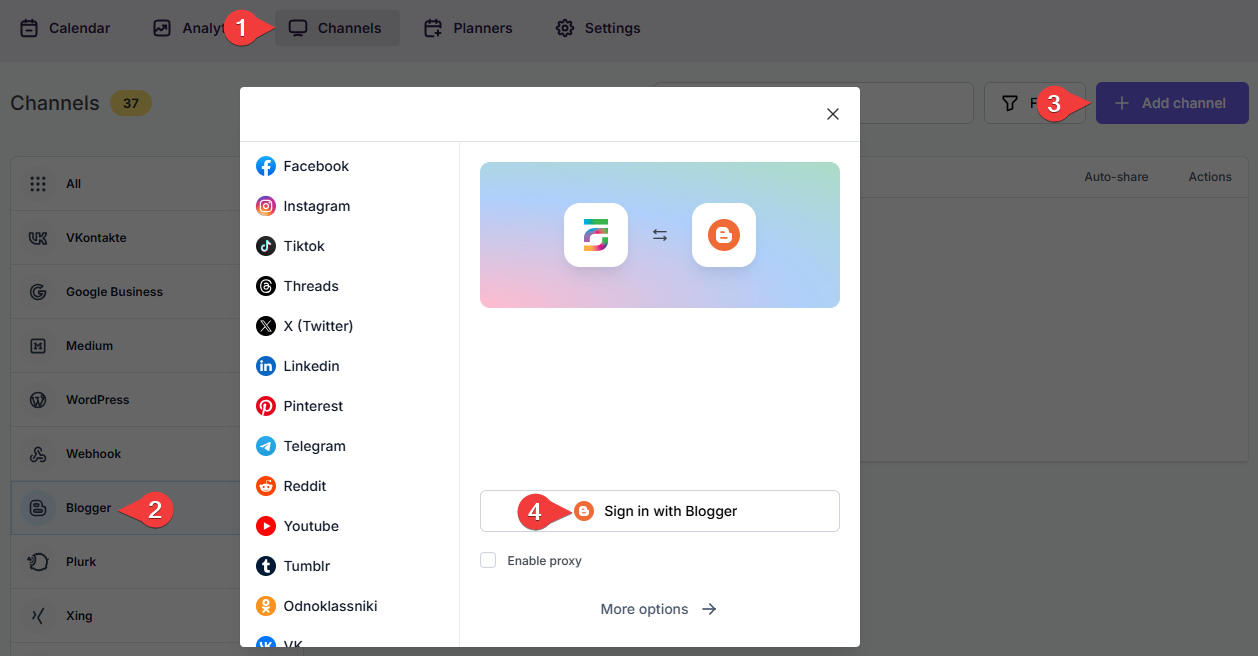The image size is (1258, 656).
Task: Click the Tumblr logo icon
Action: click(266, 566)
